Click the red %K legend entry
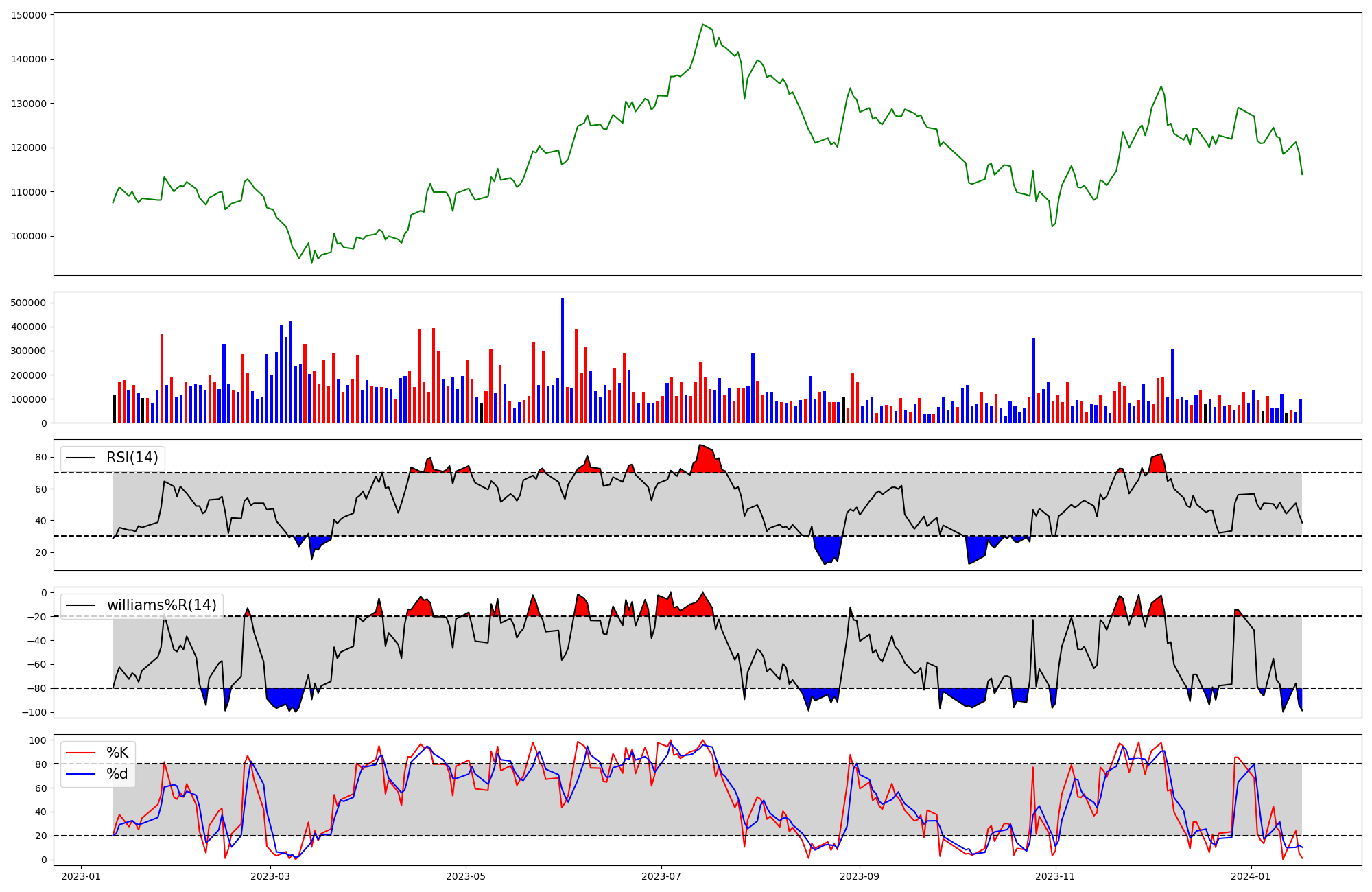 click(117, 753)
